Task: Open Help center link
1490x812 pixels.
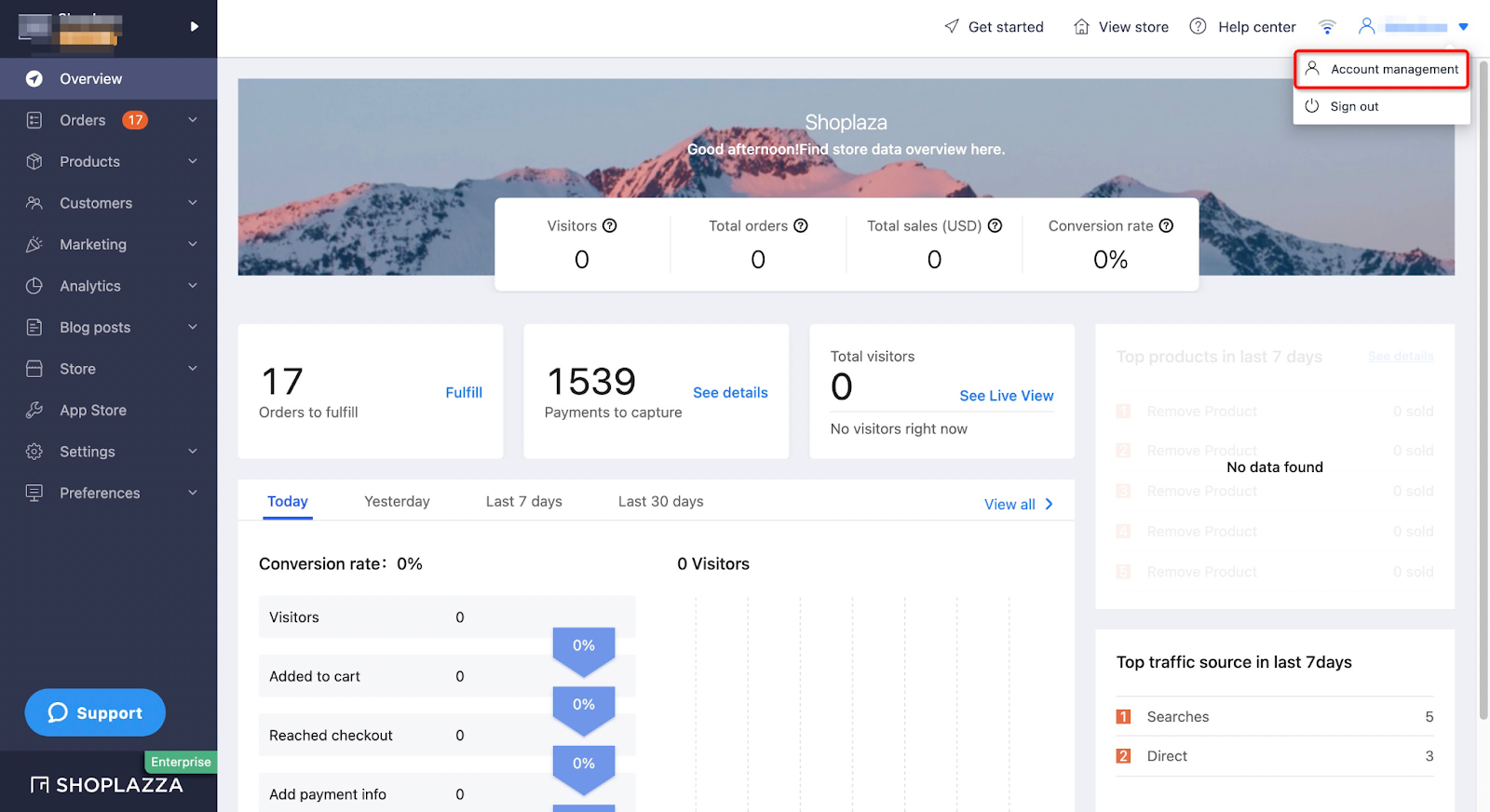Action: pyautogui.click(x=1243, y=27)
